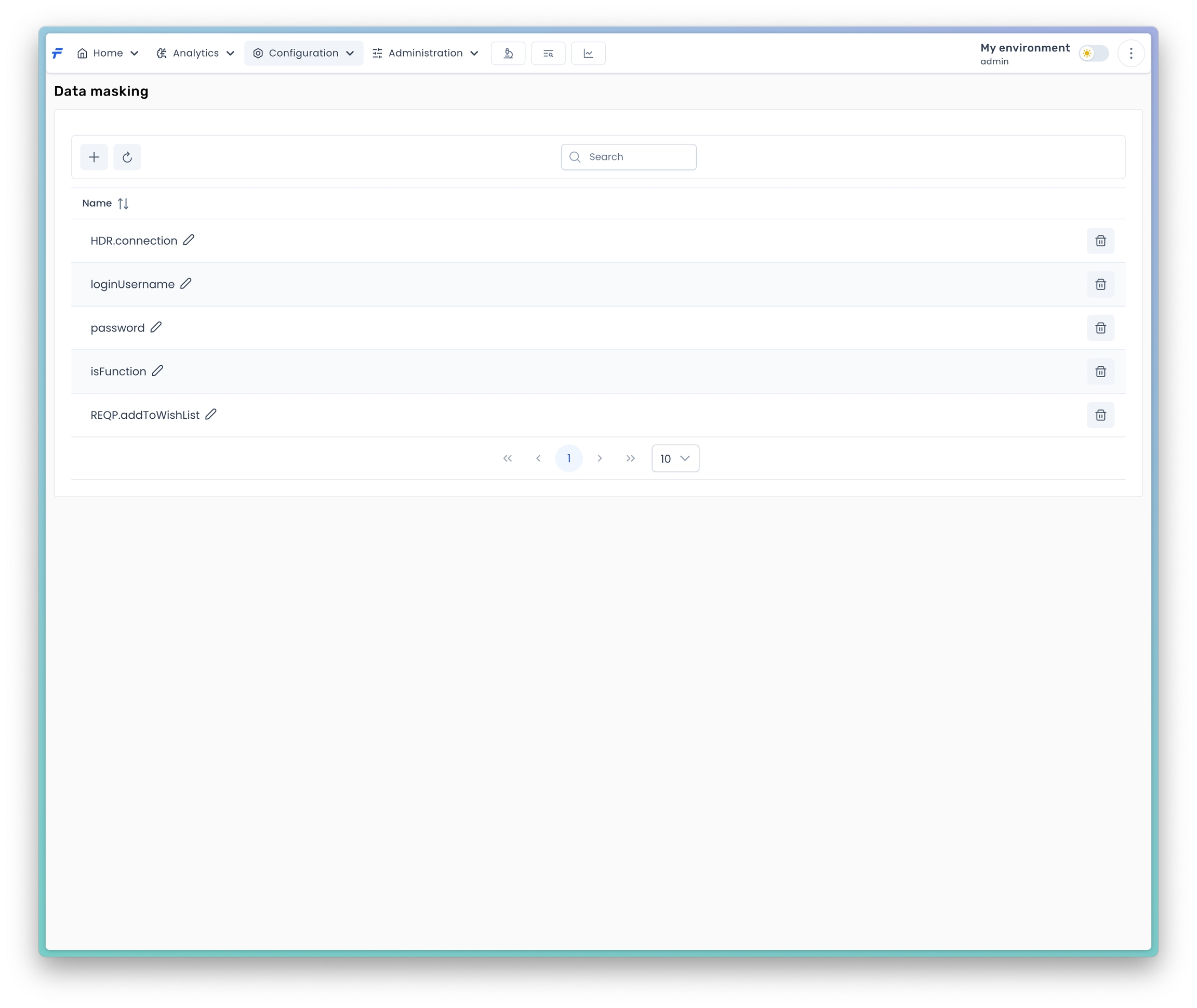Viewport: 1197px width, 1008px height.
Task: Delete the REQP.addToWishList row
Action: (x=1100, y=415)
